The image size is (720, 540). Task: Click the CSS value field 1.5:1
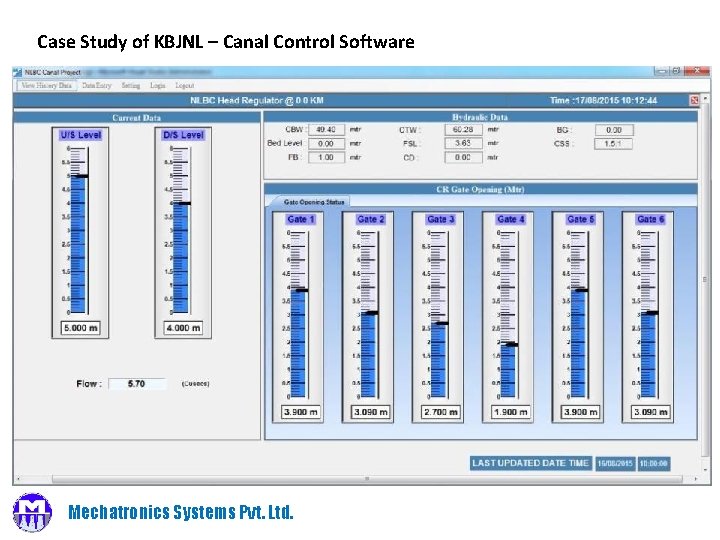[613, 144]
